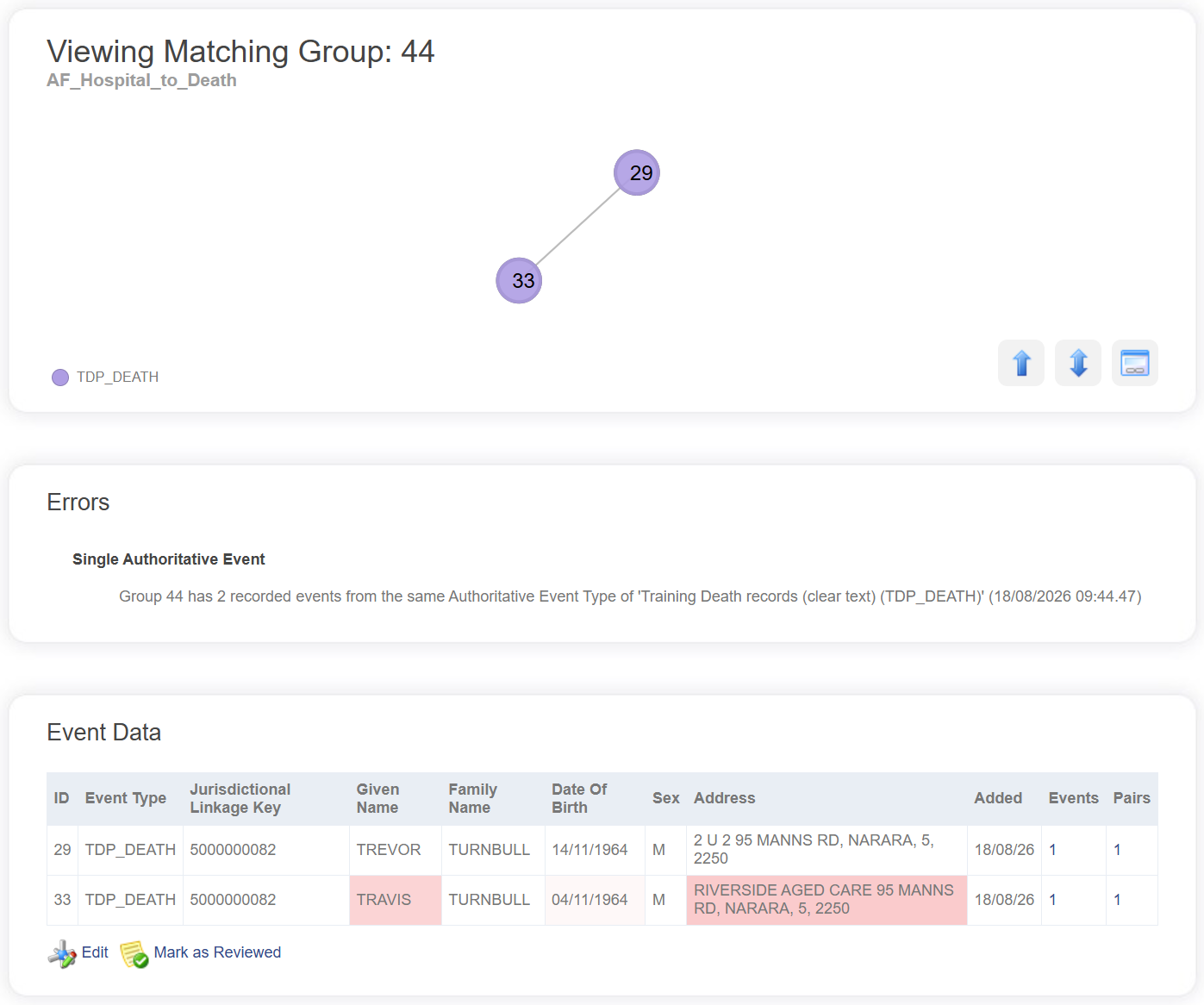The image size is (1204, 1005).
Task: Click the Pairs column header
Action: point(1132,798)
